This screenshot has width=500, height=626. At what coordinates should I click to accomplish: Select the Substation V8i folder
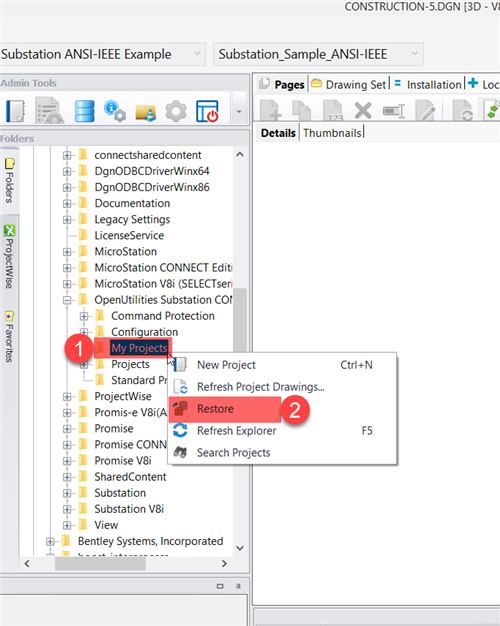click(x=129, y=509)
